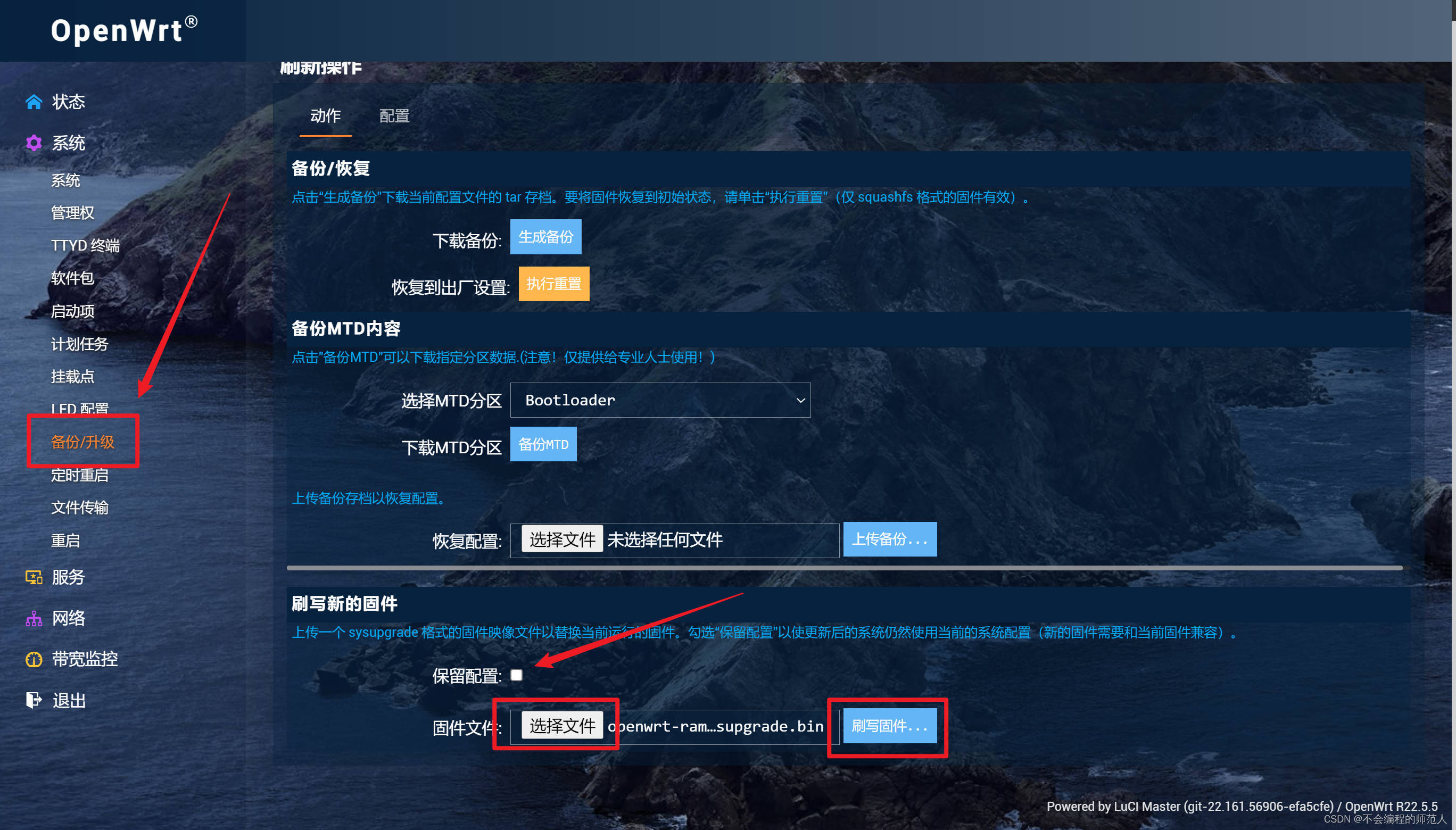This screenshot has height=830, width=1456.
Task: Click the page vertical scrollbar
Action: pos(1453,415)
